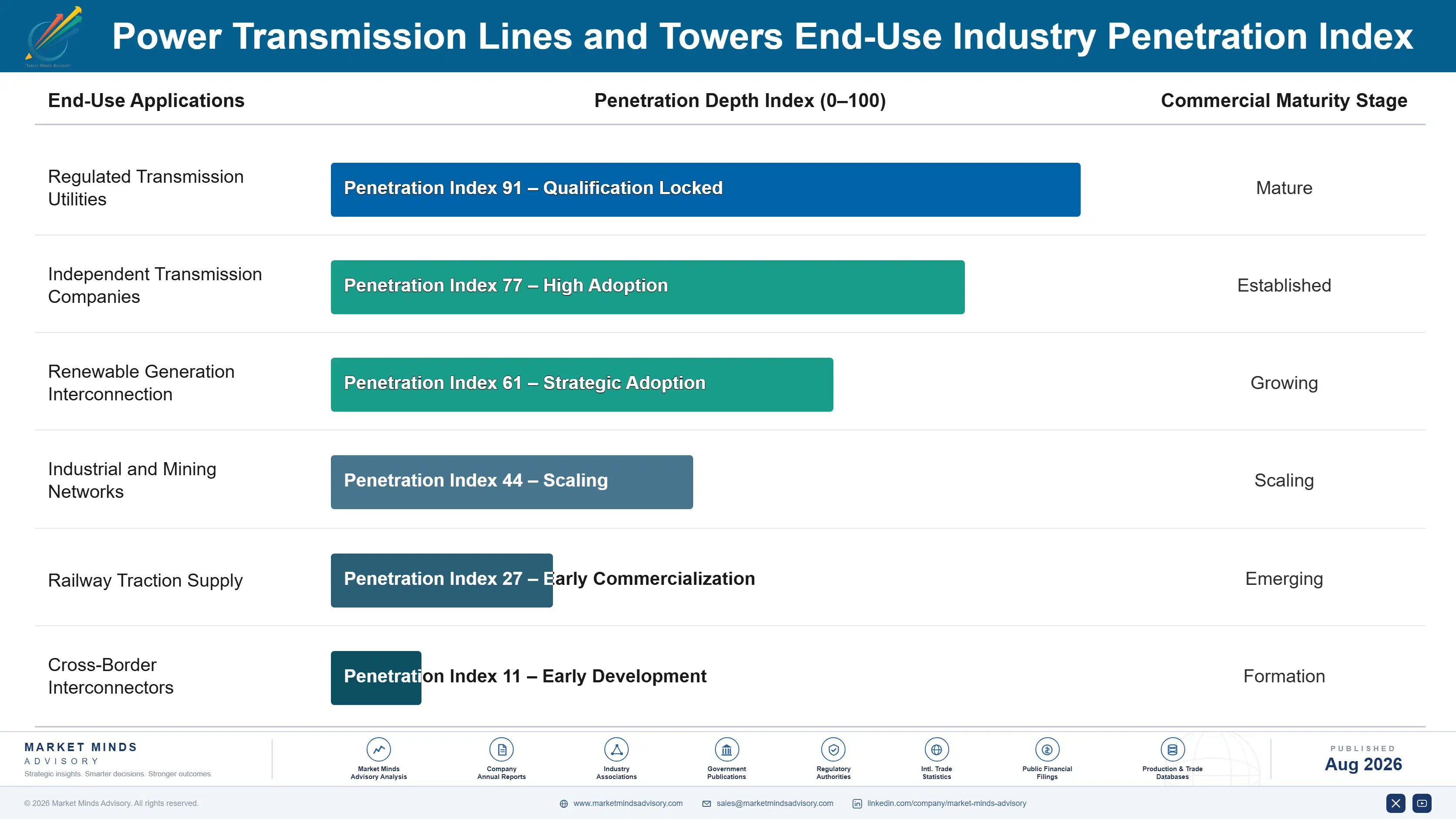Click the Established maturity stage value
Viewport: 1456px width, 819px height.
(1284, 285)
